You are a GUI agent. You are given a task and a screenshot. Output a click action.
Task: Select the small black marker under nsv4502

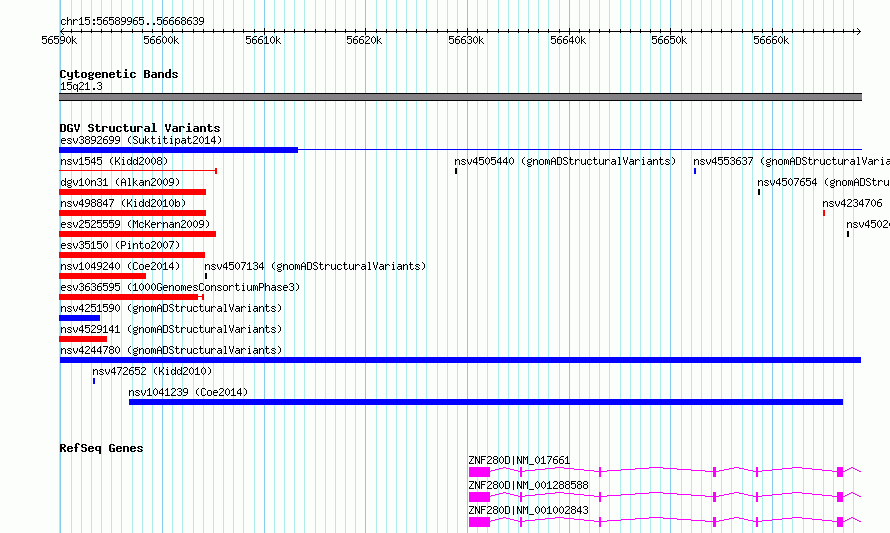click(848, 234)
